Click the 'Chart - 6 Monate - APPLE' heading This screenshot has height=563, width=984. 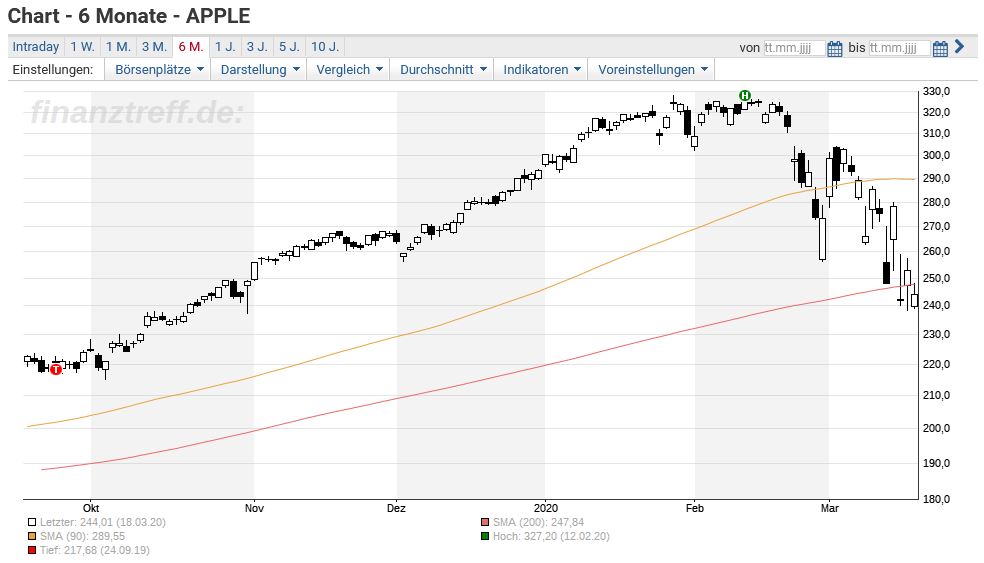coord(129,16)
